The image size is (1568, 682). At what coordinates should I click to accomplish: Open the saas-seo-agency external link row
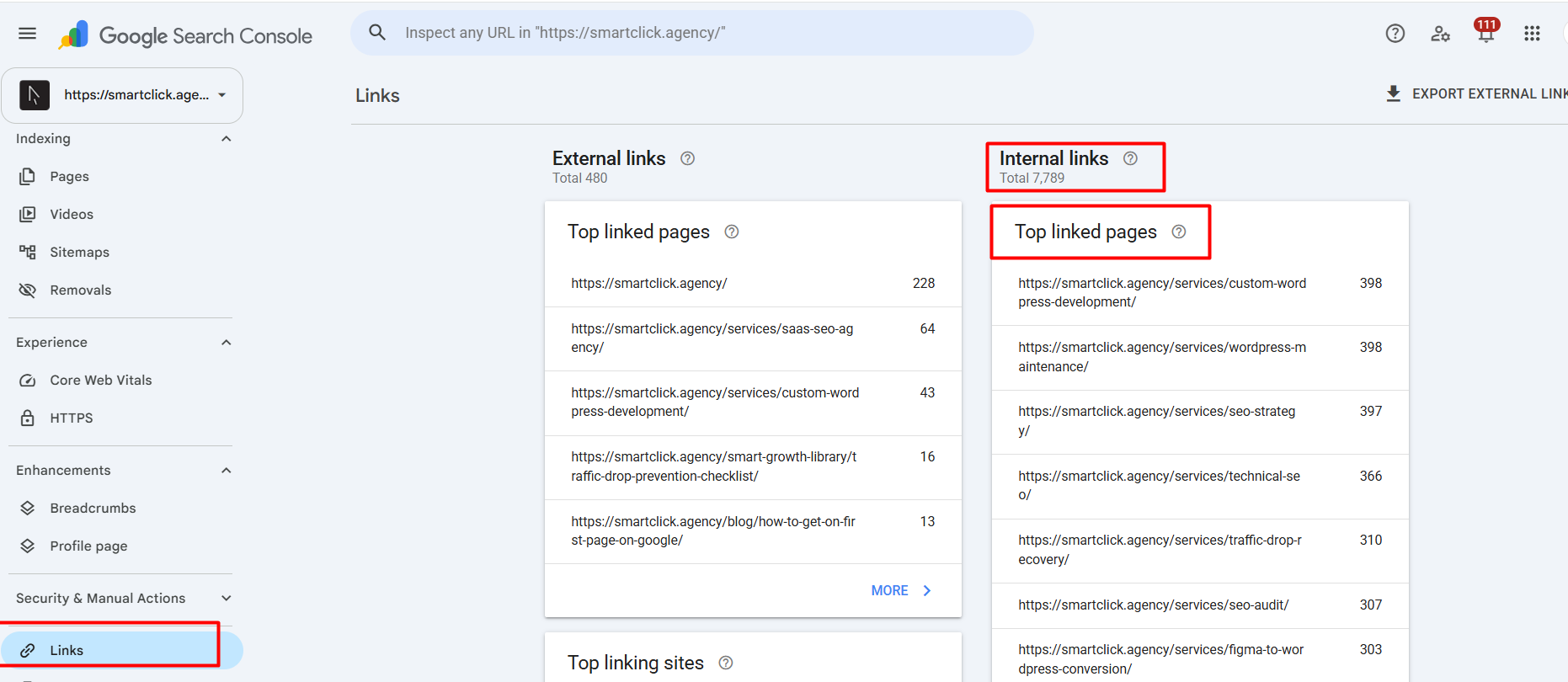click(x=753, y=338)
